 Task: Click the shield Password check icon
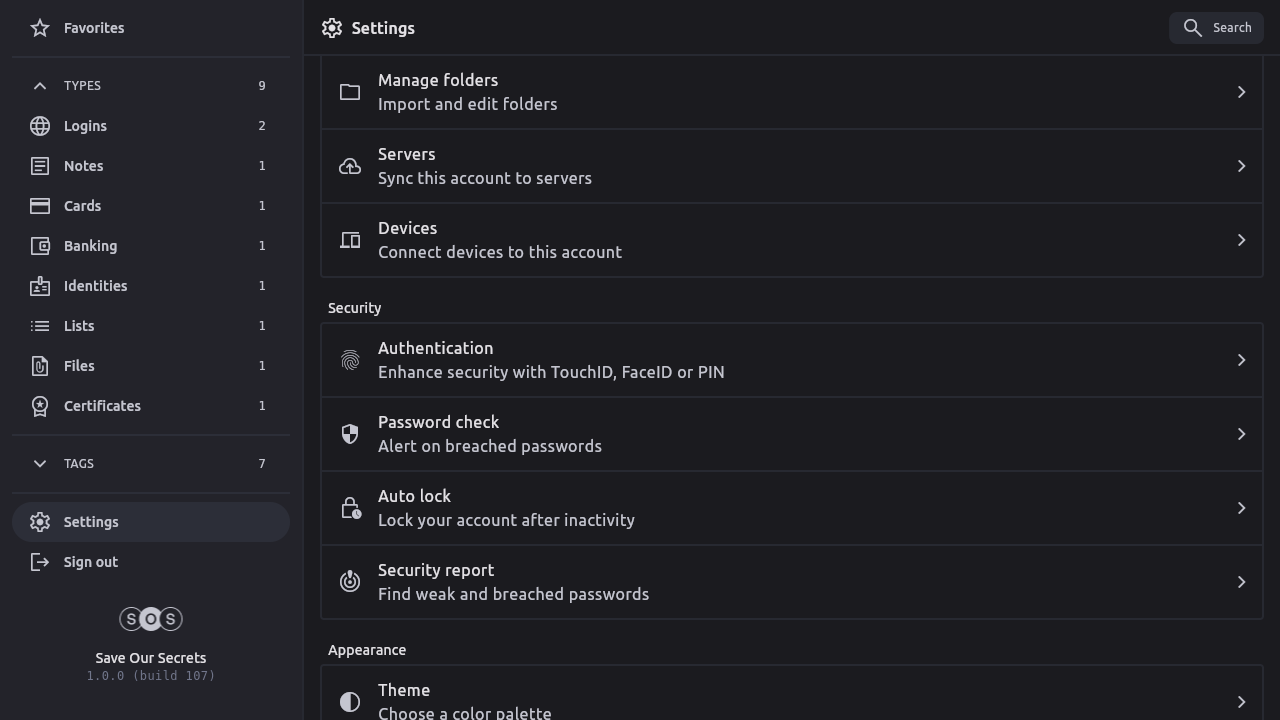pyautogui.click(x=350, y=434)
